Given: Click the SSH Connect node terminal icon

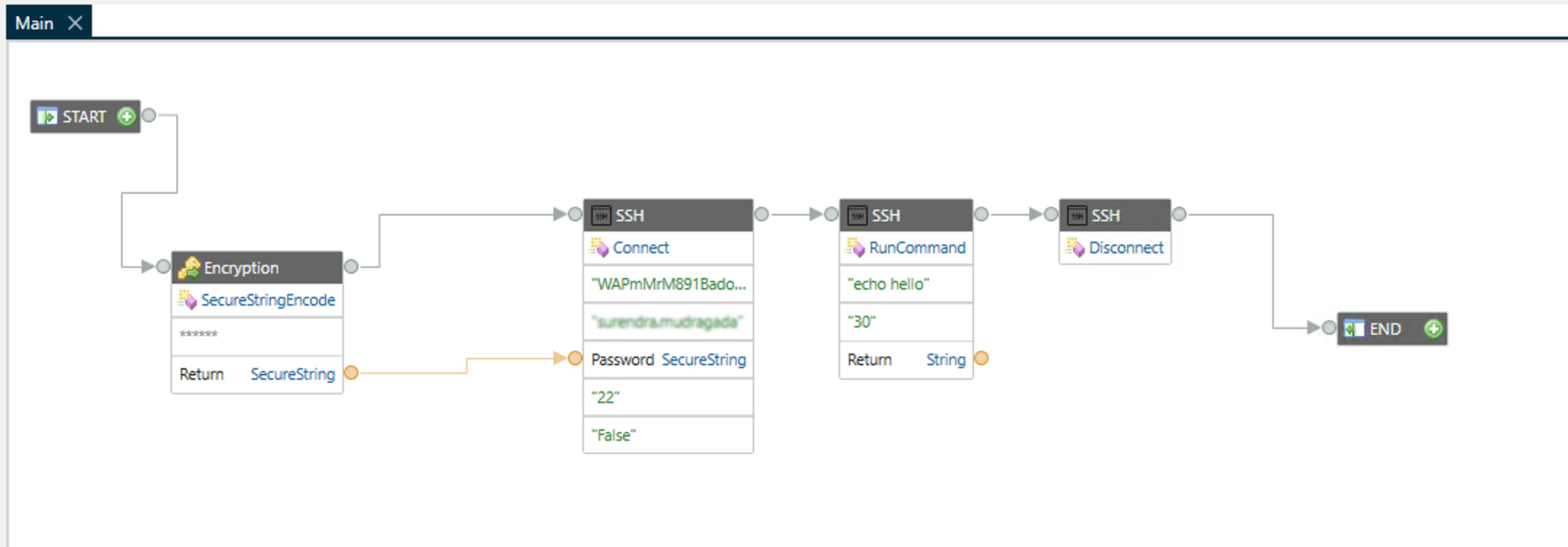Looking at the screenshot, I should (x=601, y=215).
